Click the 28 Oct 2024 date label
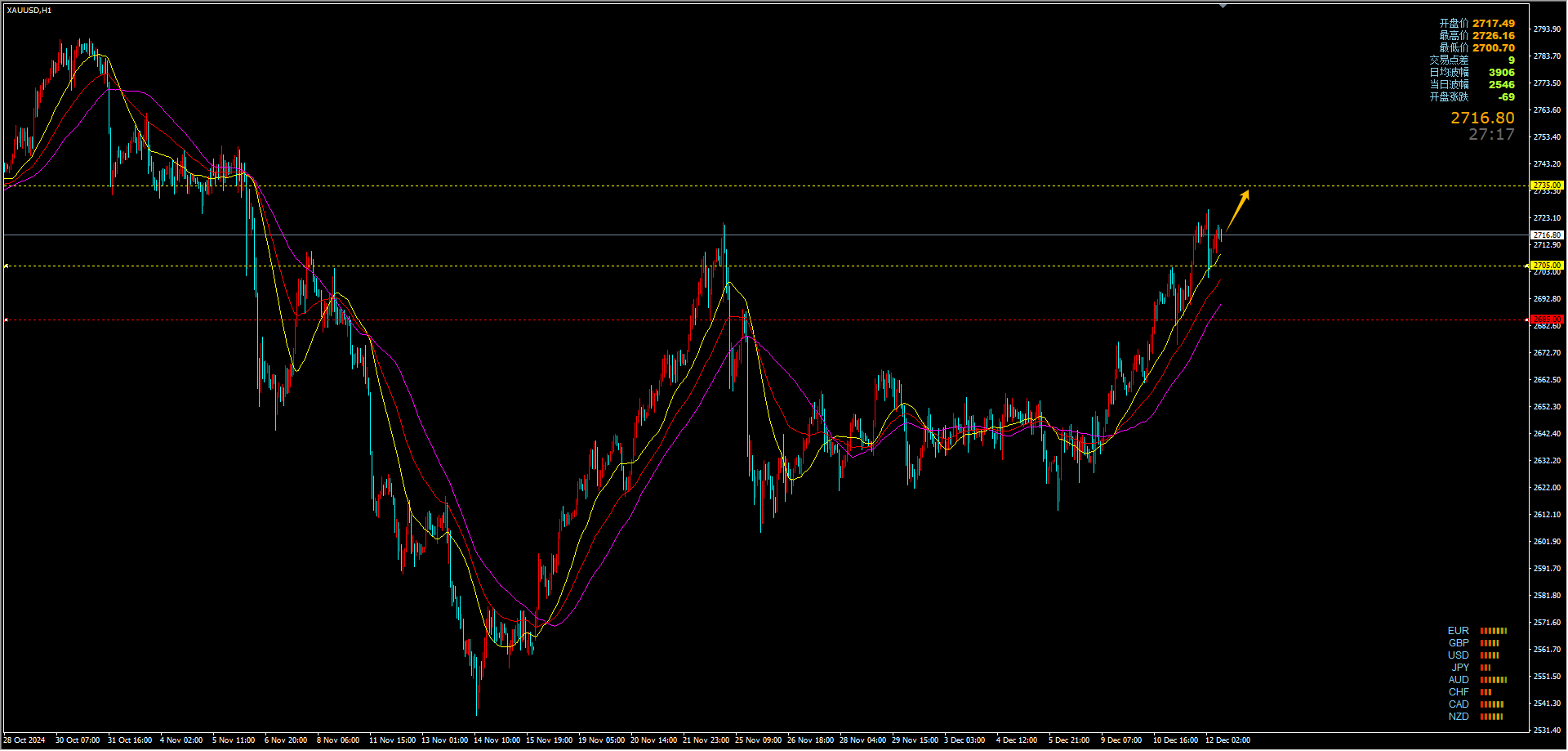 point(24,740)
